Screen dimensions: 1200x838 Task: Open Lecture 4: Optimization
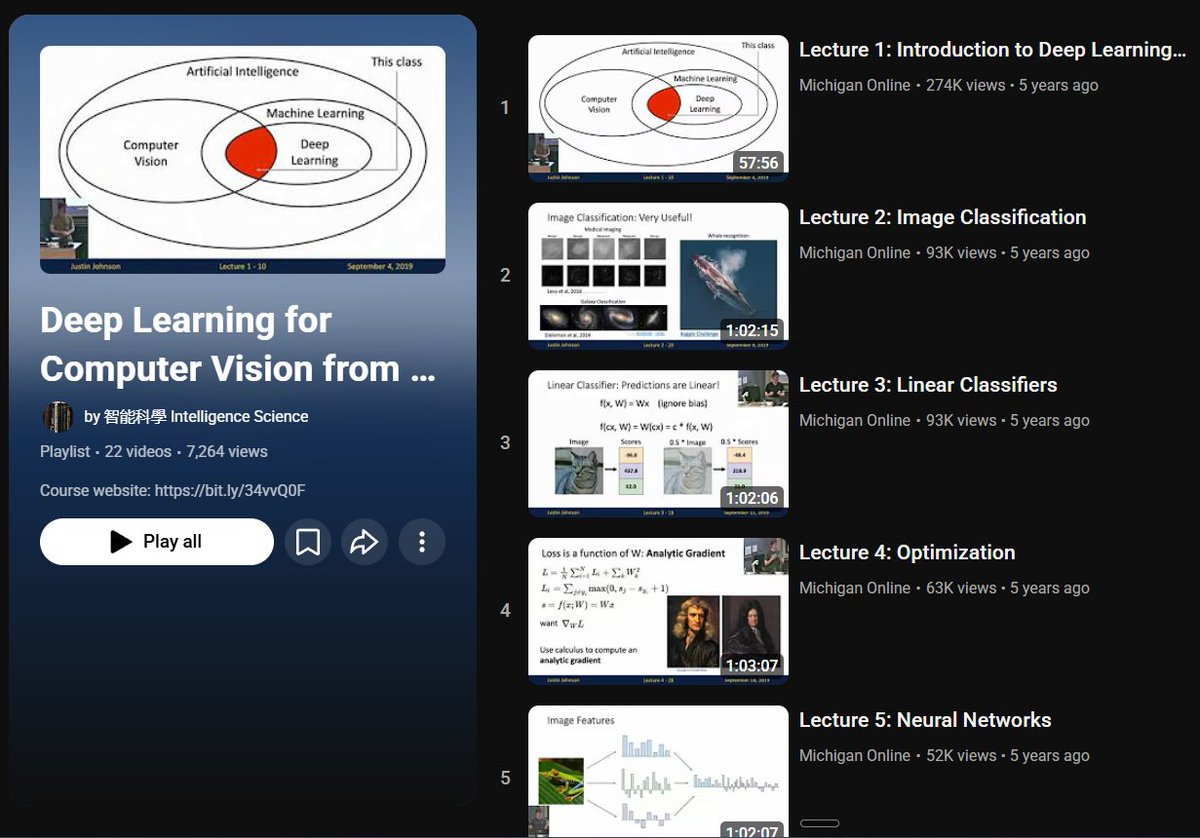907,552
